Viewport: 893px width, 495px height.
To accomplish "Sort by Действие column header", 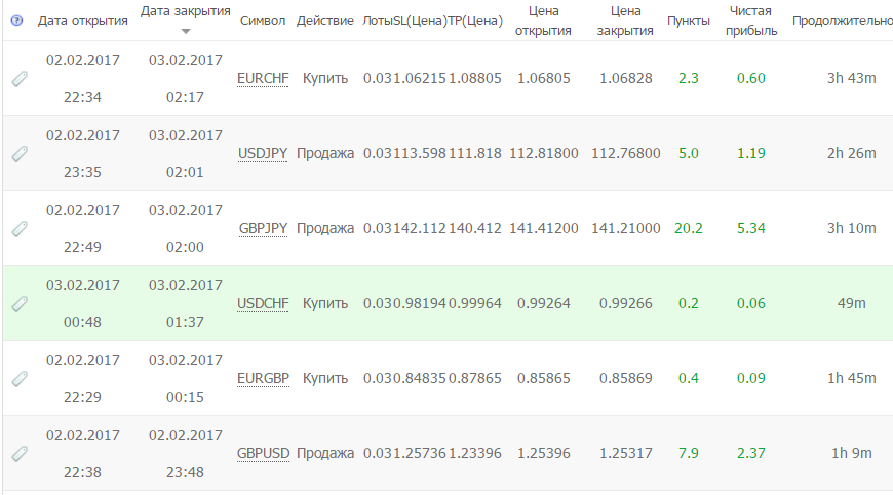I will 325,21.
